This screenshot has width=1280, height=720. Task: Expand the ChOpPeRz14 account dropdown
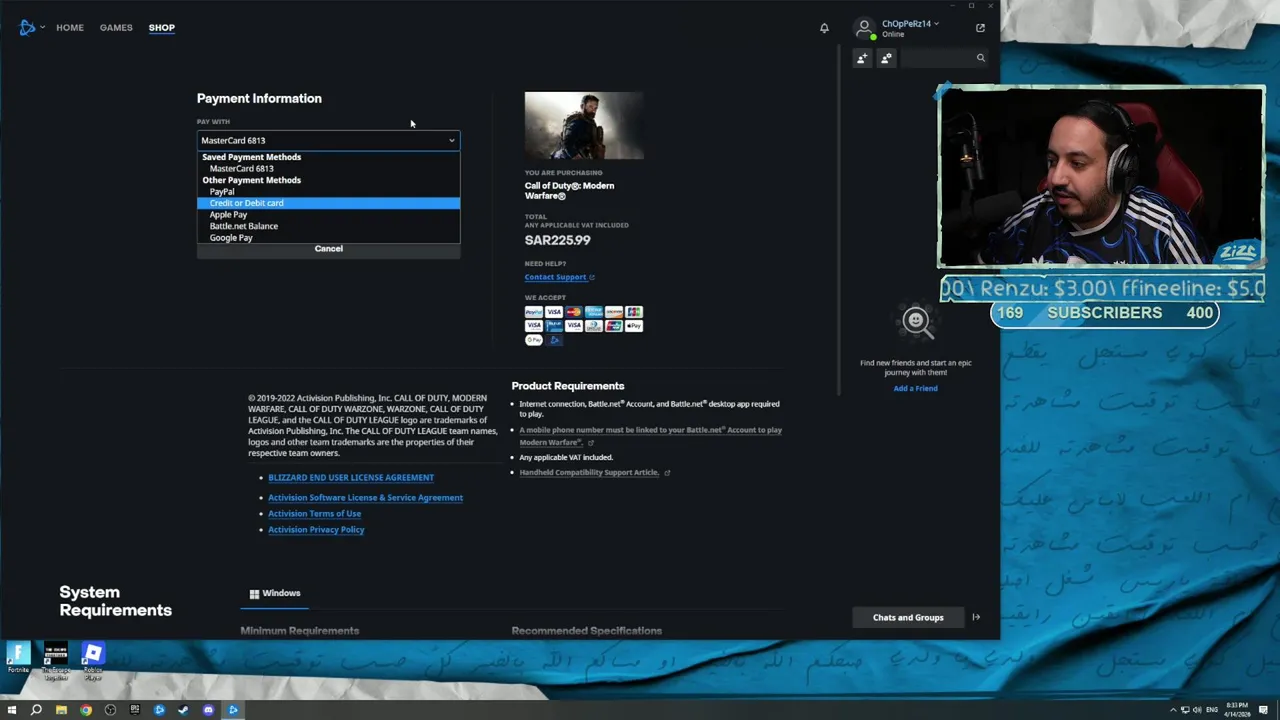click(x=936, y=24)
